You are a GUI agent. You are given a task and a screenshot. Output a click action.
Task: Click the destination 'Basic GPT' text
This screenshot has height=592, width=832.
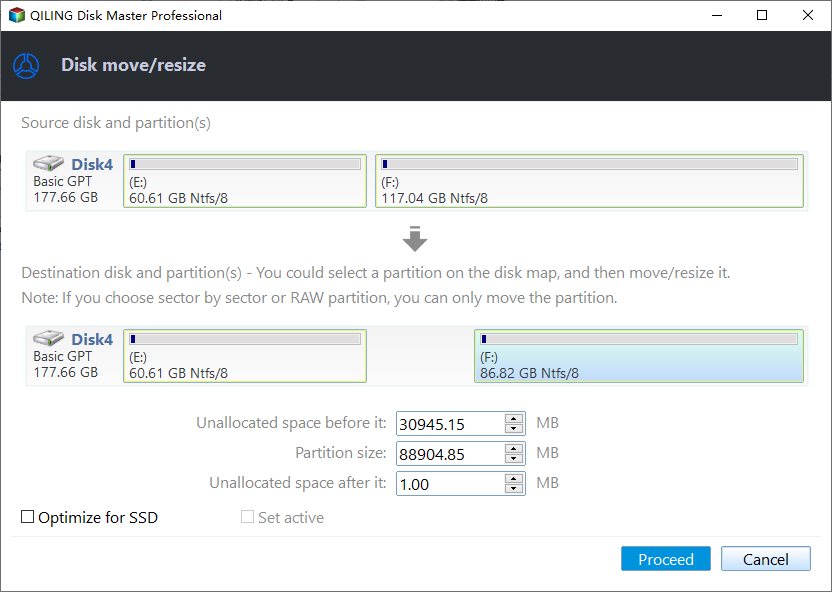tap(63, 356)
